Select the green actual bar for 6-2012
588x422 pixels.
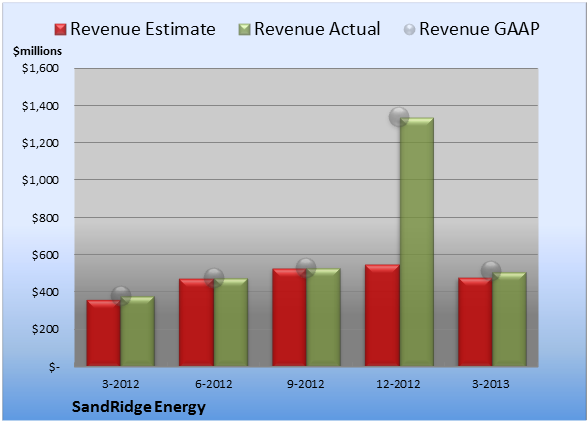231,322
